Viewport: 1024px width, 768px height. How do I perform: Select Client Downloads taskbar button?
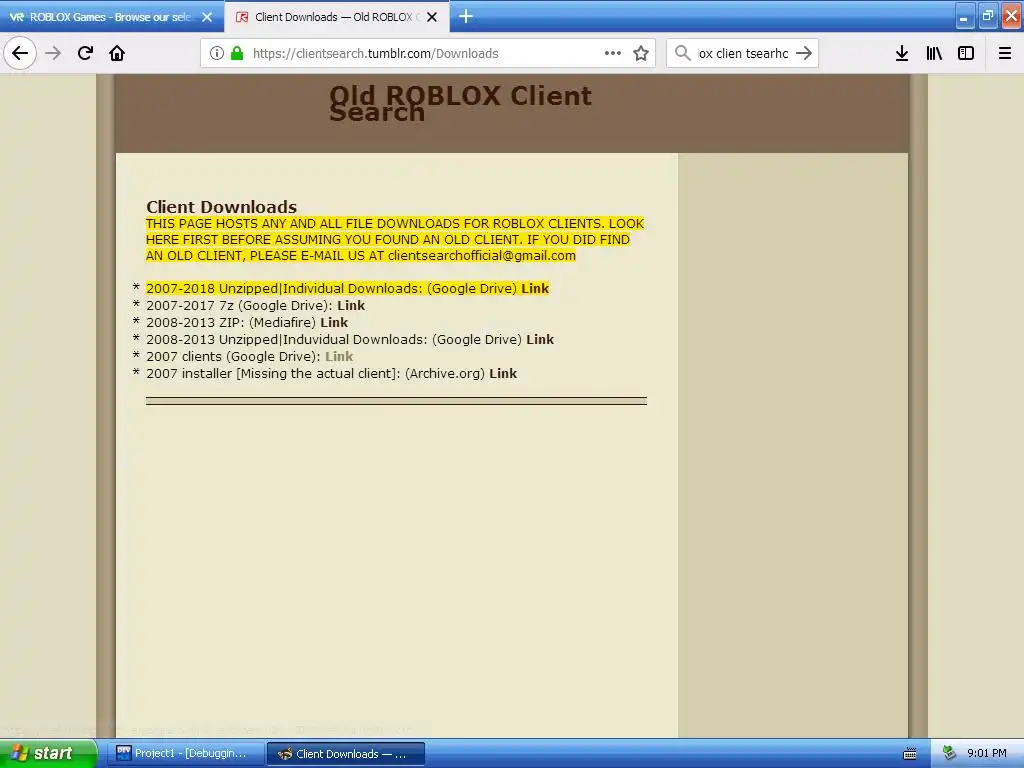click(x=346, y=754)
